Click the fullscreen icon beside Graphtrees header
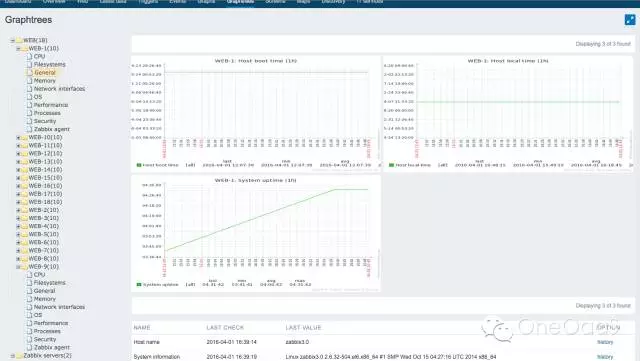640x361 pixels. (x=630, y=20)
